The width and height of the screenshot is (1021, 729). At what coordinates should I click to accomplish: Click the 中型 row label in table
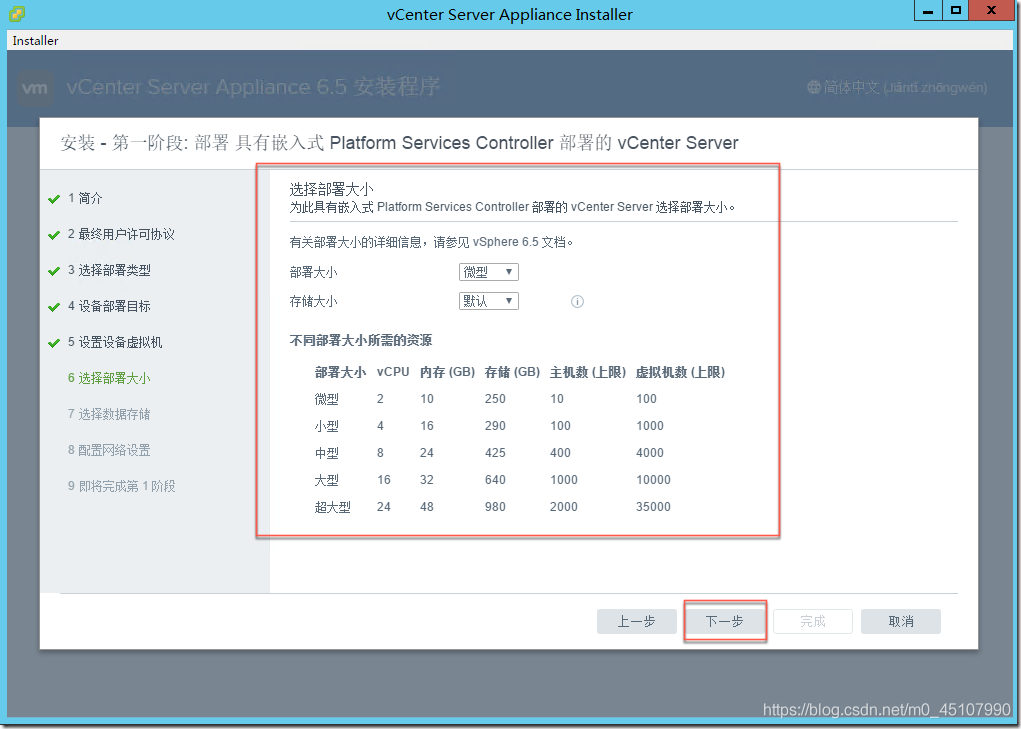(326, 453)
